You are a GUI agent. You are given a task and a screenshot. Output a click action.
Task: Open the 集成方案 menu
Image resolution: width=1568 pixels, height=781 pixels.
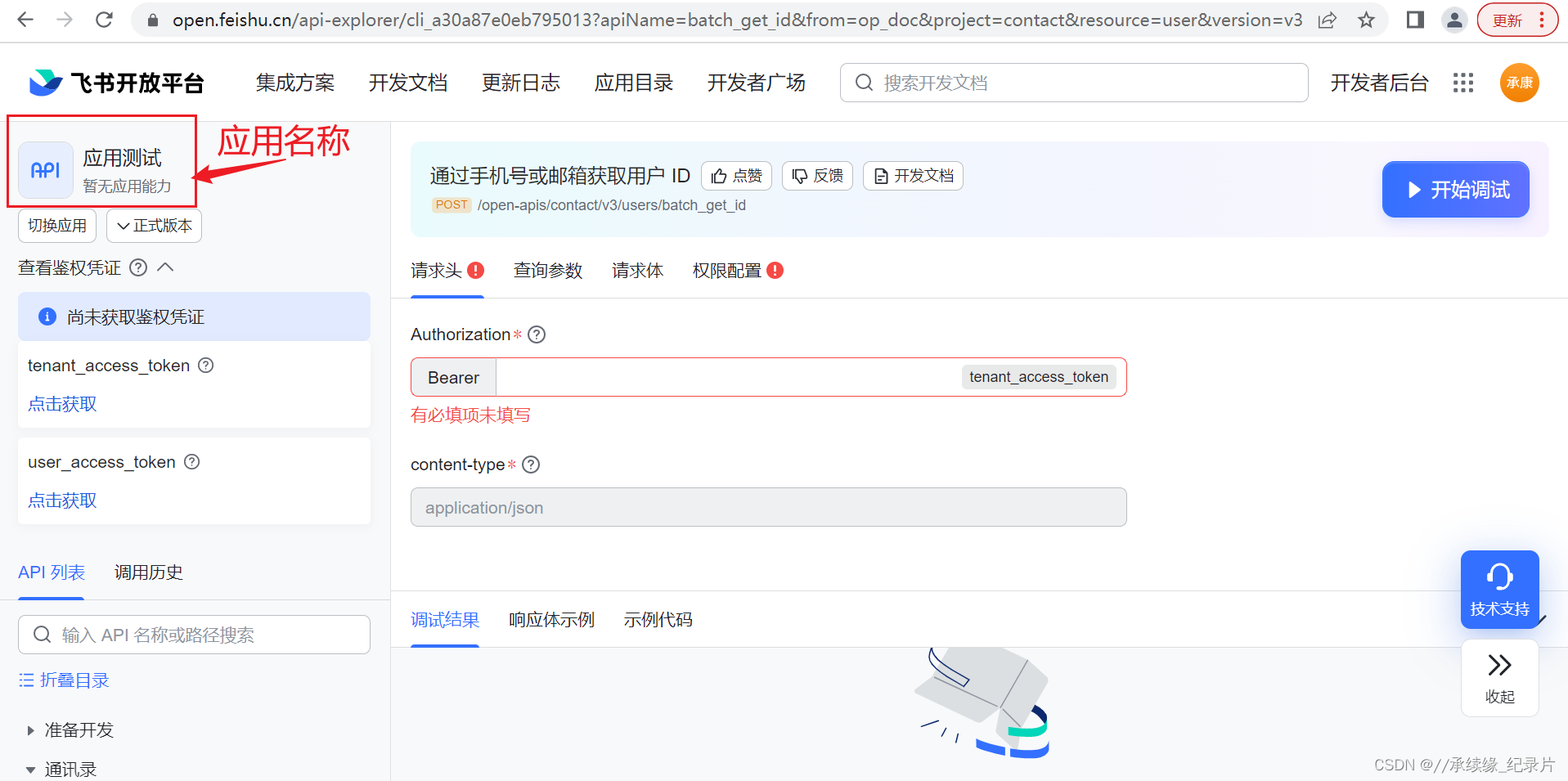(295, 83)
